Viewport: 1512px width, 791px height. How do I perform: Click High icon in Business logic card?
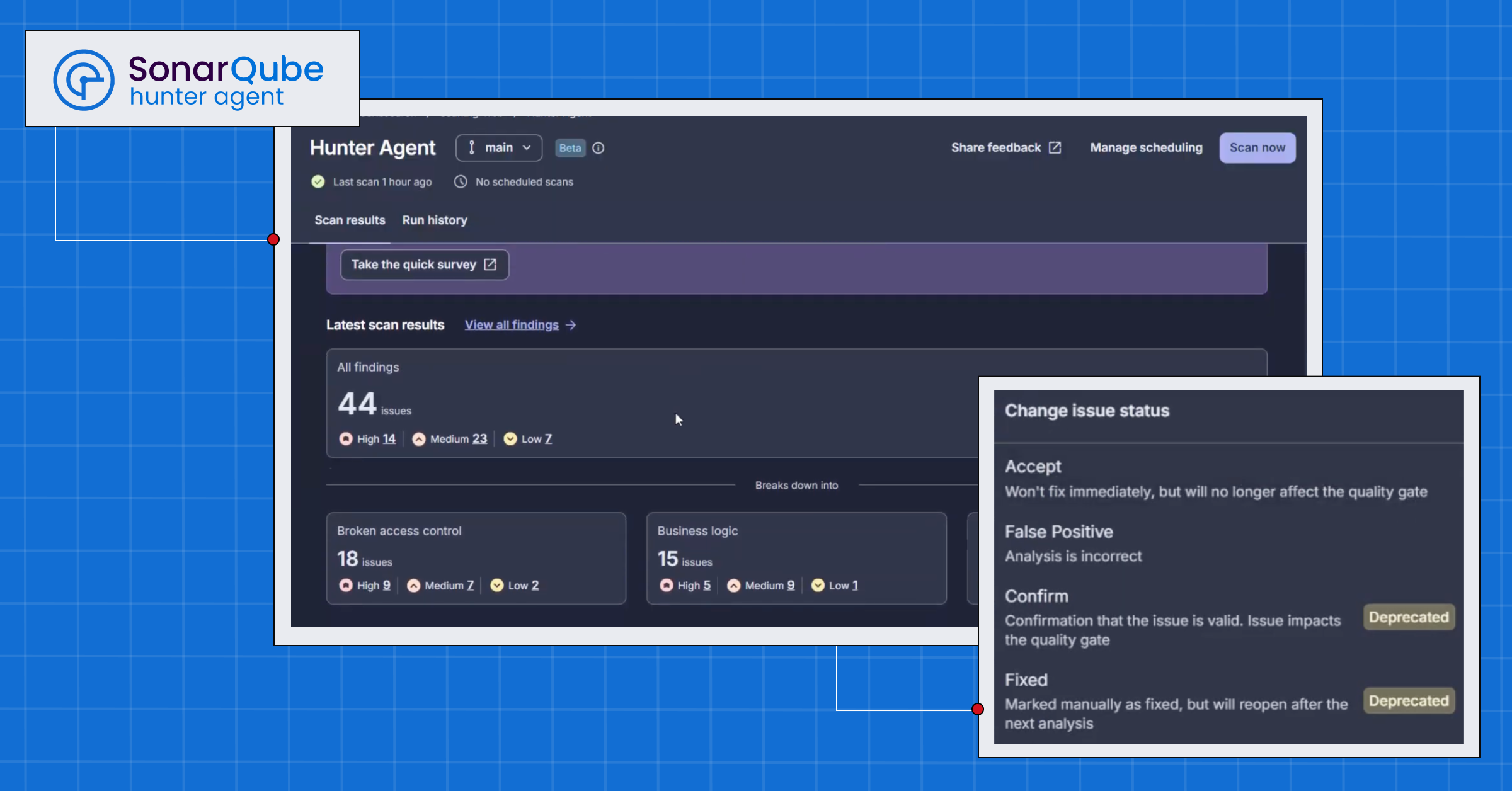[667, 585]
